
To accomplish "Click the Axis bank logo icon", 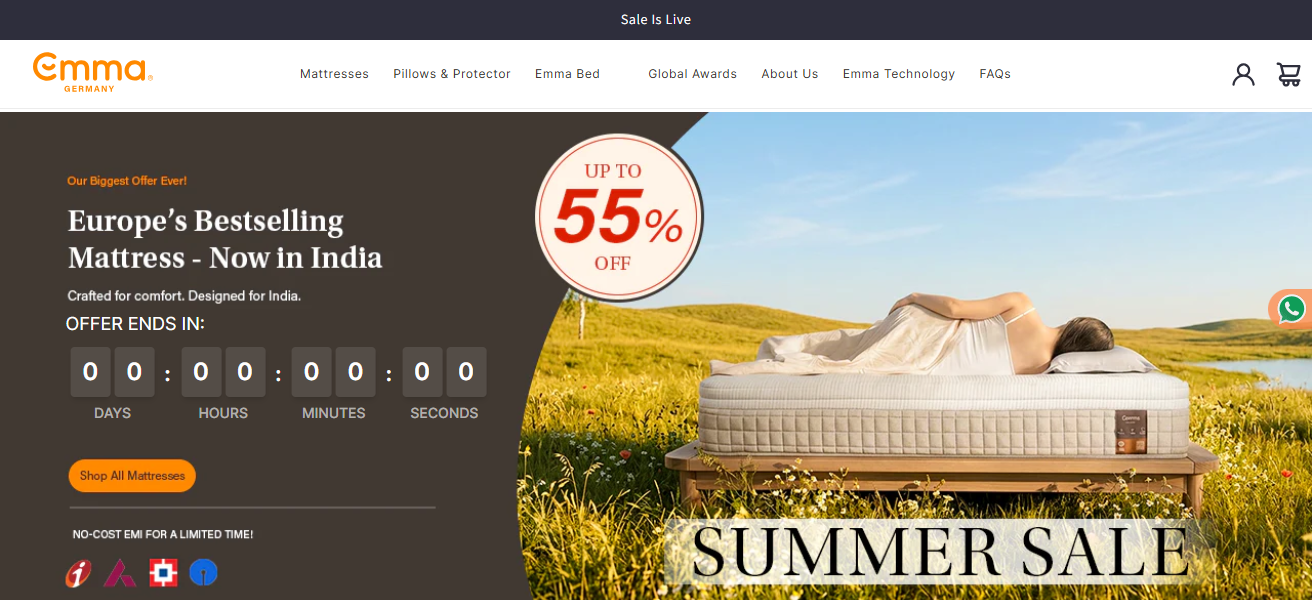I will 120,573.
